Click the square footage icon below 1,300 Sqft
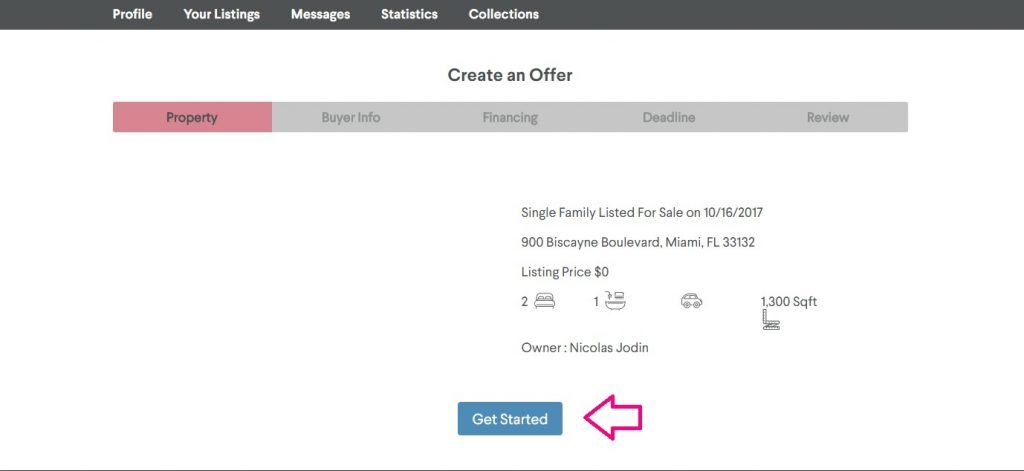1024x471 pixels. [770, 320]
